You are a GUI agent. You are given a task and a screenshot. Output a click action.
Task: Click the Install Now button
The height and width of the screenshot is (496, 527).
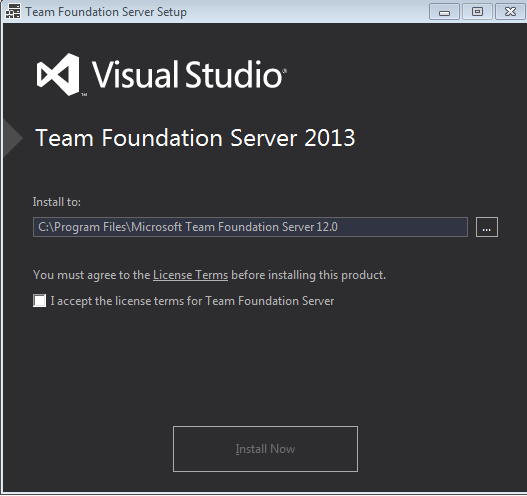pyautogui.click(x=265, y=449)
